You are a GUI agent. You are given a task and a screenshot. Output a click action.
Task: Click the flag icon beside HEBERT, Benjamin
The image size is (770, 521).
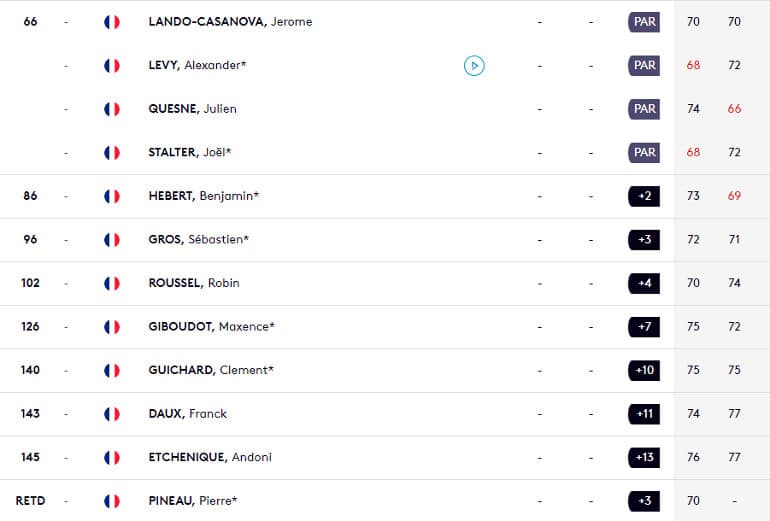tap(112, 196)
